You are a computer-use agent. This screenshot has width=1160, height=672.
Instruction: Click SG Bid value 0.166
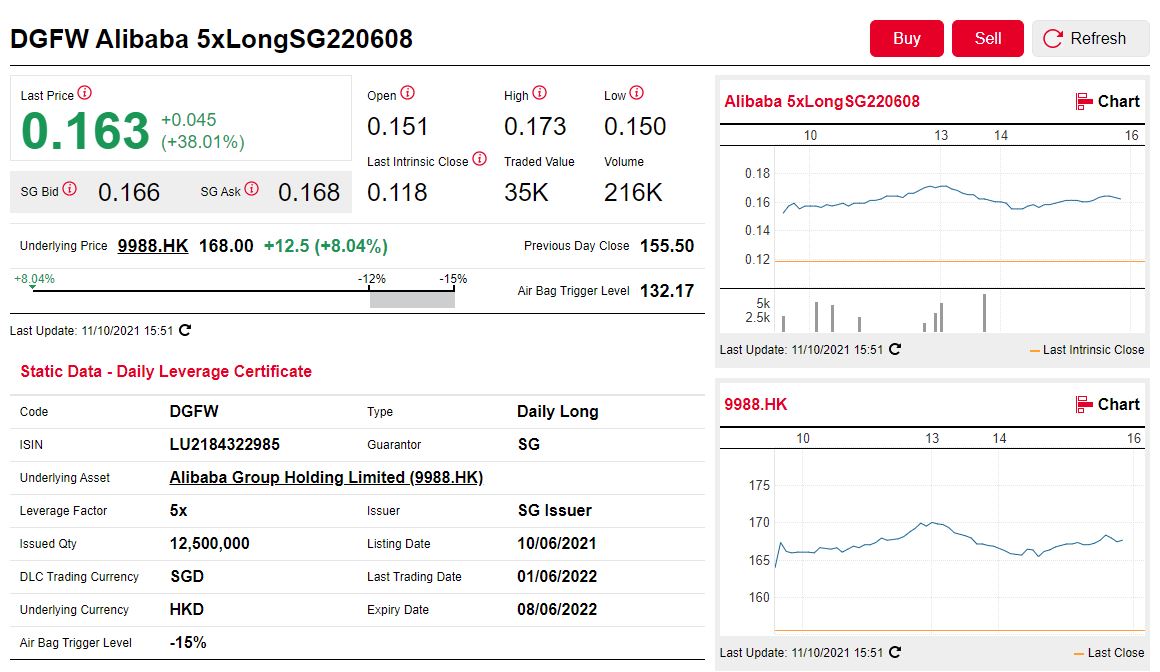coord(129,192)
